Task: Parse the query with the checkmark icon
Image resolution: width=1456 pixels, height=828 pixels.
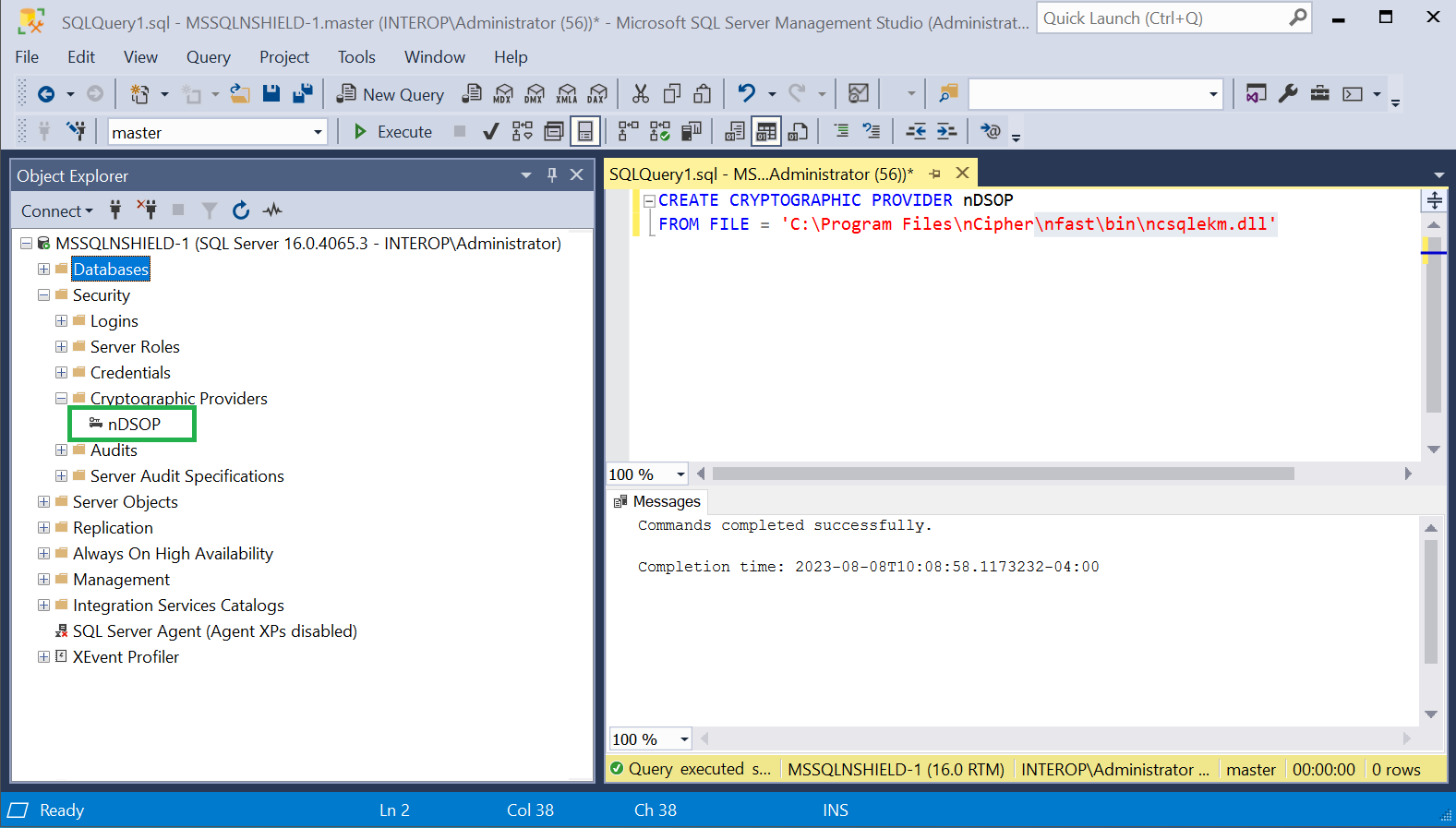Action: (491, 131)
